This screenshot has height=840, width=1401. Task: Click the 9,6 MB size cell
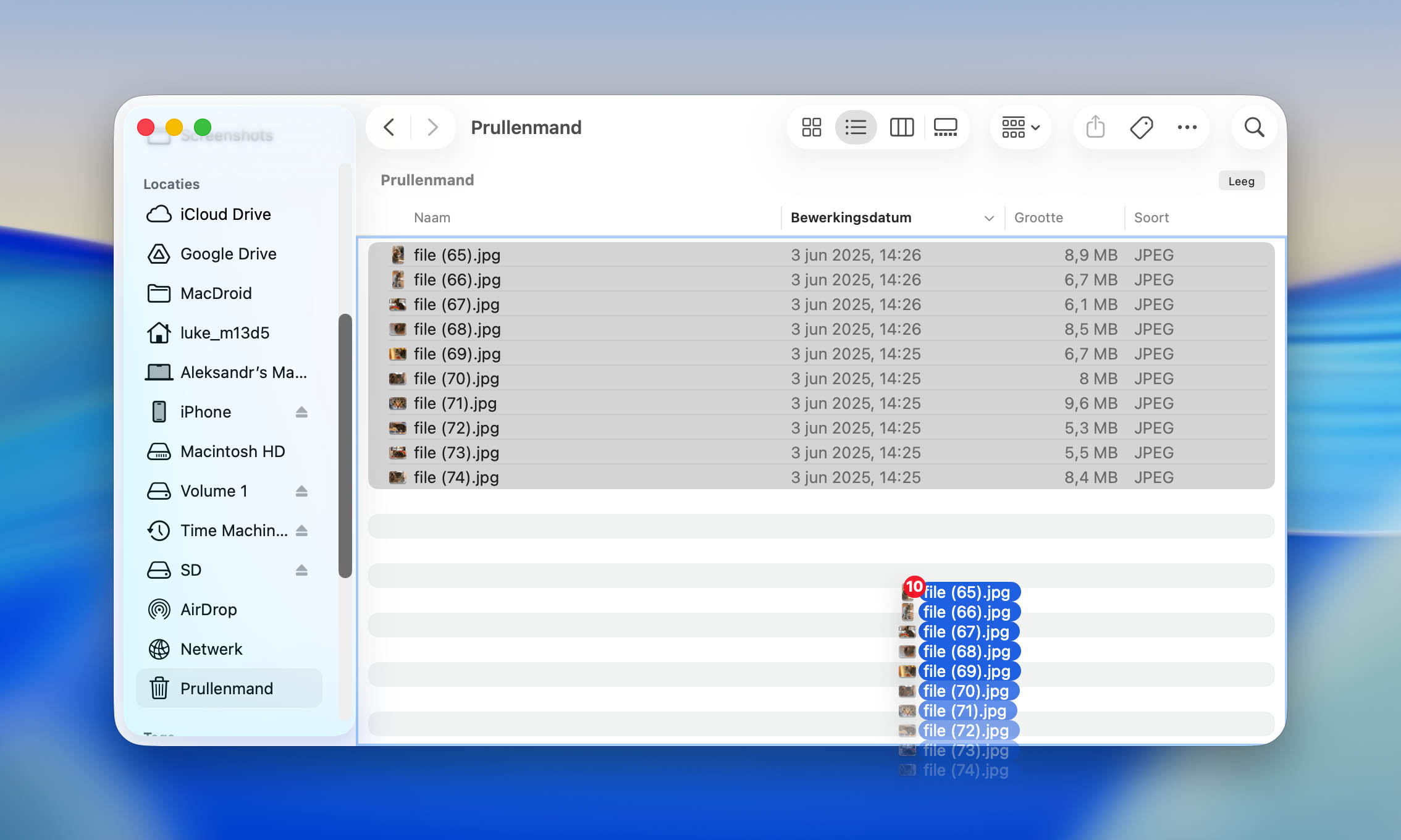pyautogui.click(x=1090, y=403)
